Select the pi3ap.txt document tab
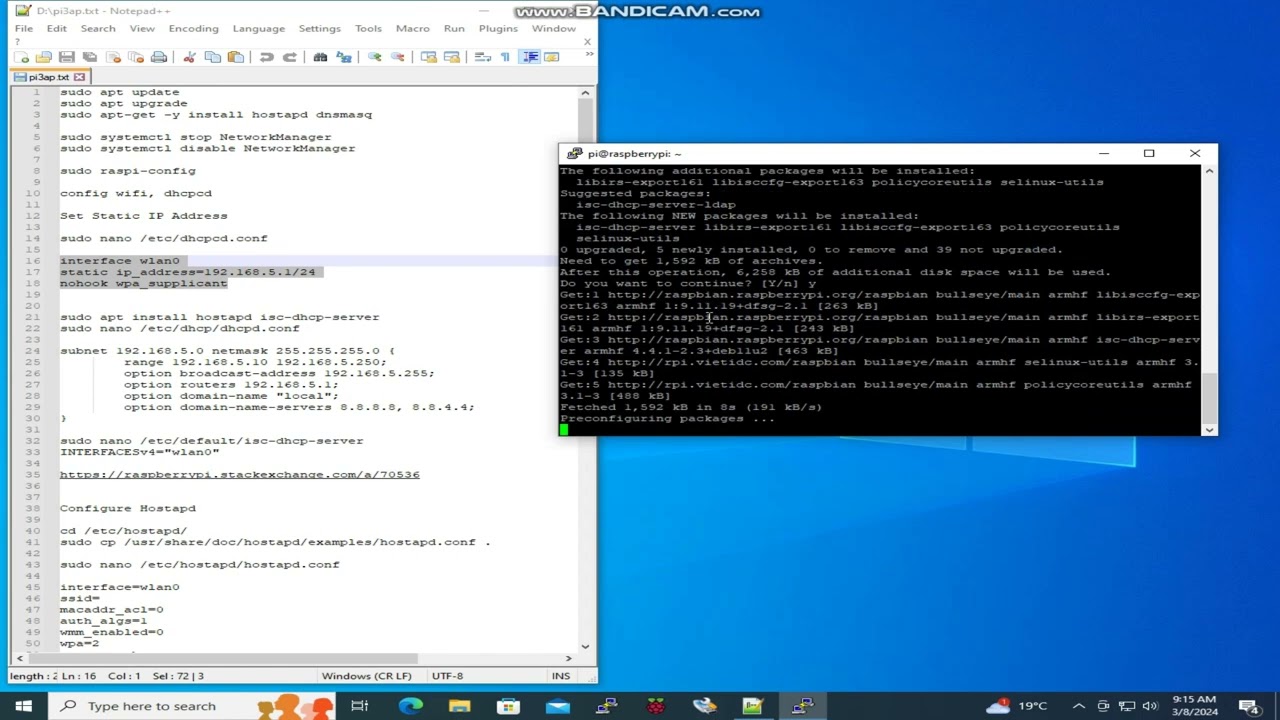Image resolution: width=1280 pixels, height=720 pixels. point(50,77)
